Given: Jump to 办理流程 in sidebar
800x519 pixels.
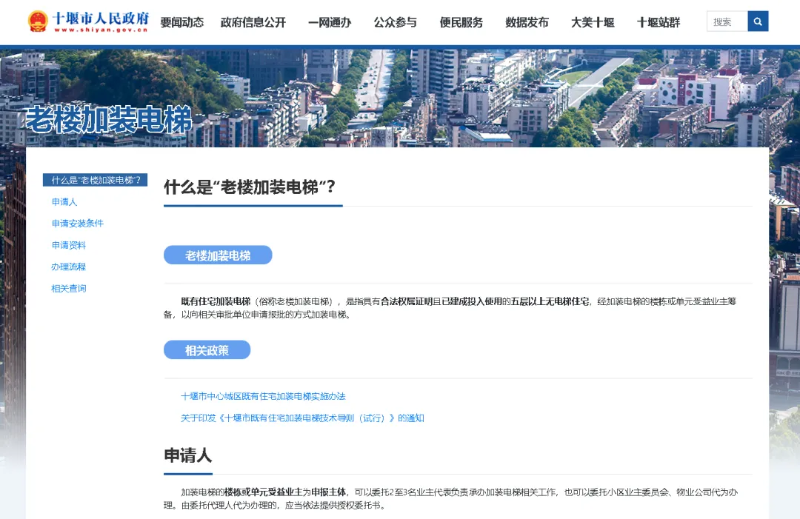Looking at the screenshot, I should (69, 266).
